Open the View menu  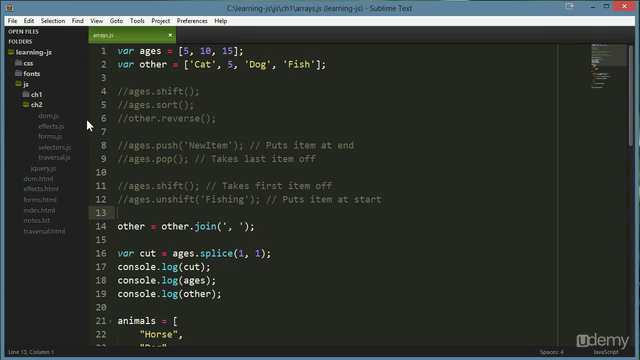(x=97, y=21)
